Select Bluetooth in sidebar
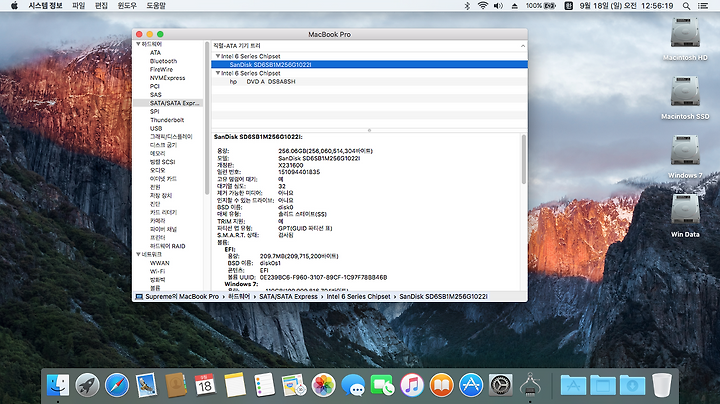Viewport: 720px width, 404px height. 163,61
